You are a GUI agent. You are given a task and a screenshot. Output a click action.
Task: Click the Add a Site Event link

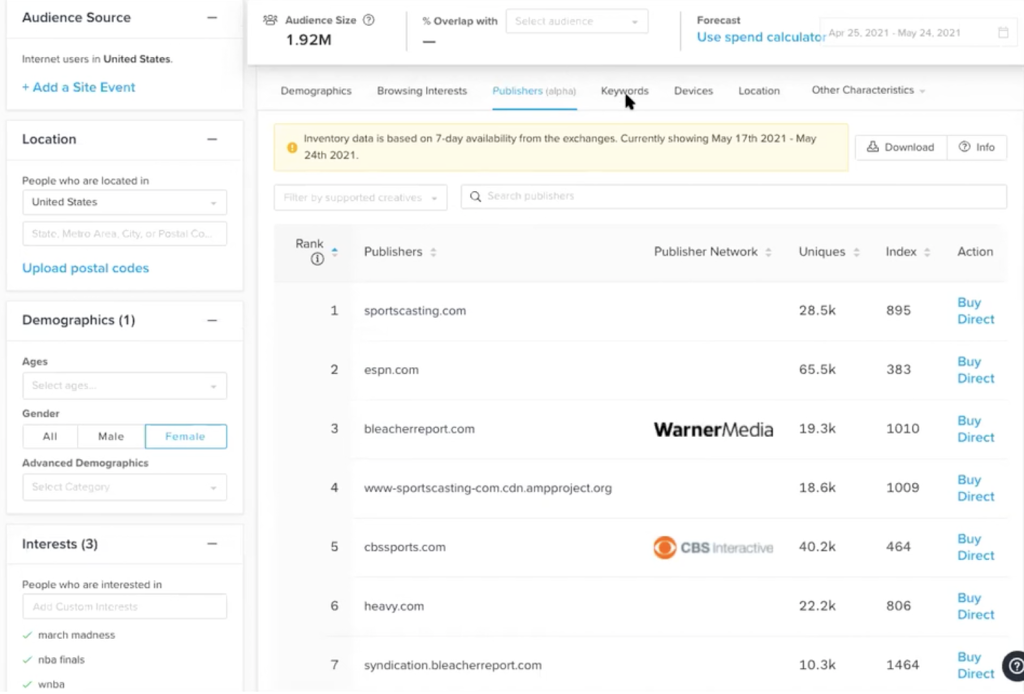[78, 87]
